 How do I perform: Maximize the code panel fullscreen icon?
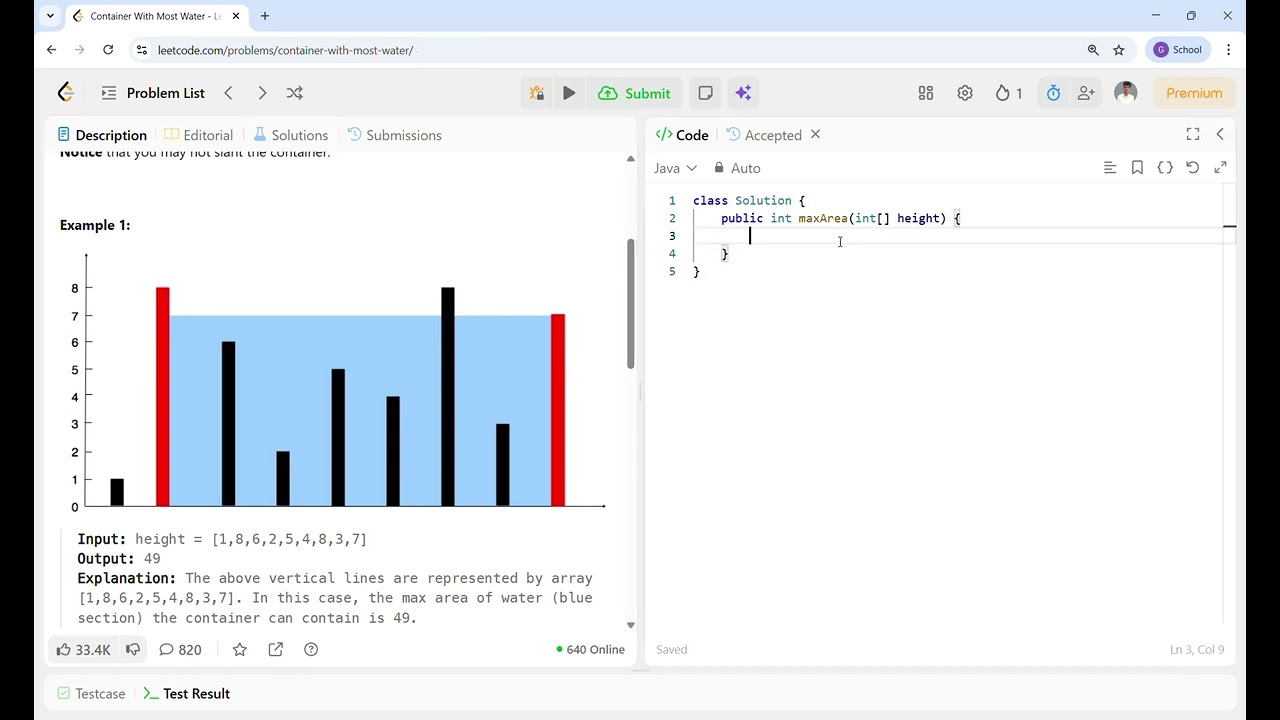click(x=1193, y=134)
